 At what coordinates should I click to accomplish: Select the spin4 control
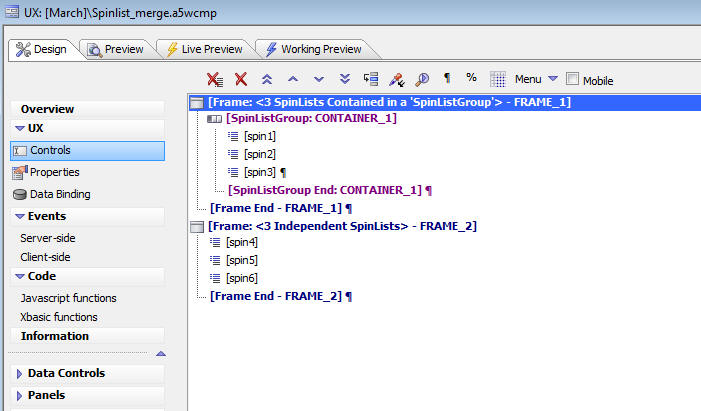(242, 242)
